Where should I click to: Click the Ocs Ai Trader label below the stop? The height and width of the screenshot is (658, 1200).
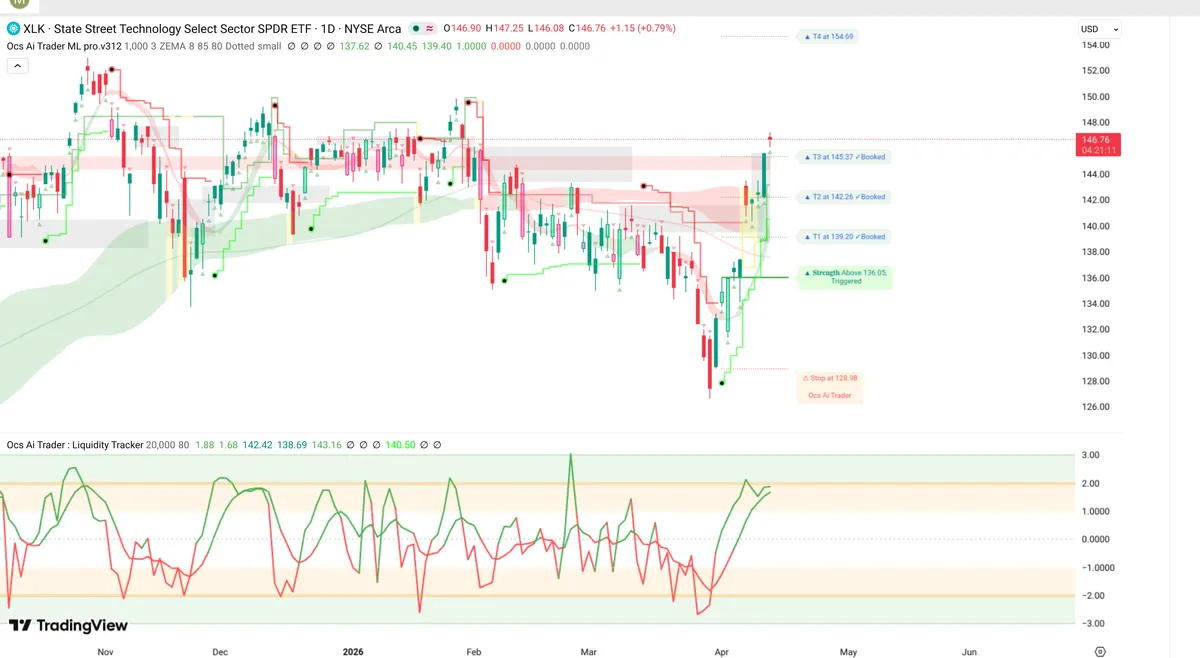pyautogui.click(x=830, y=396)
